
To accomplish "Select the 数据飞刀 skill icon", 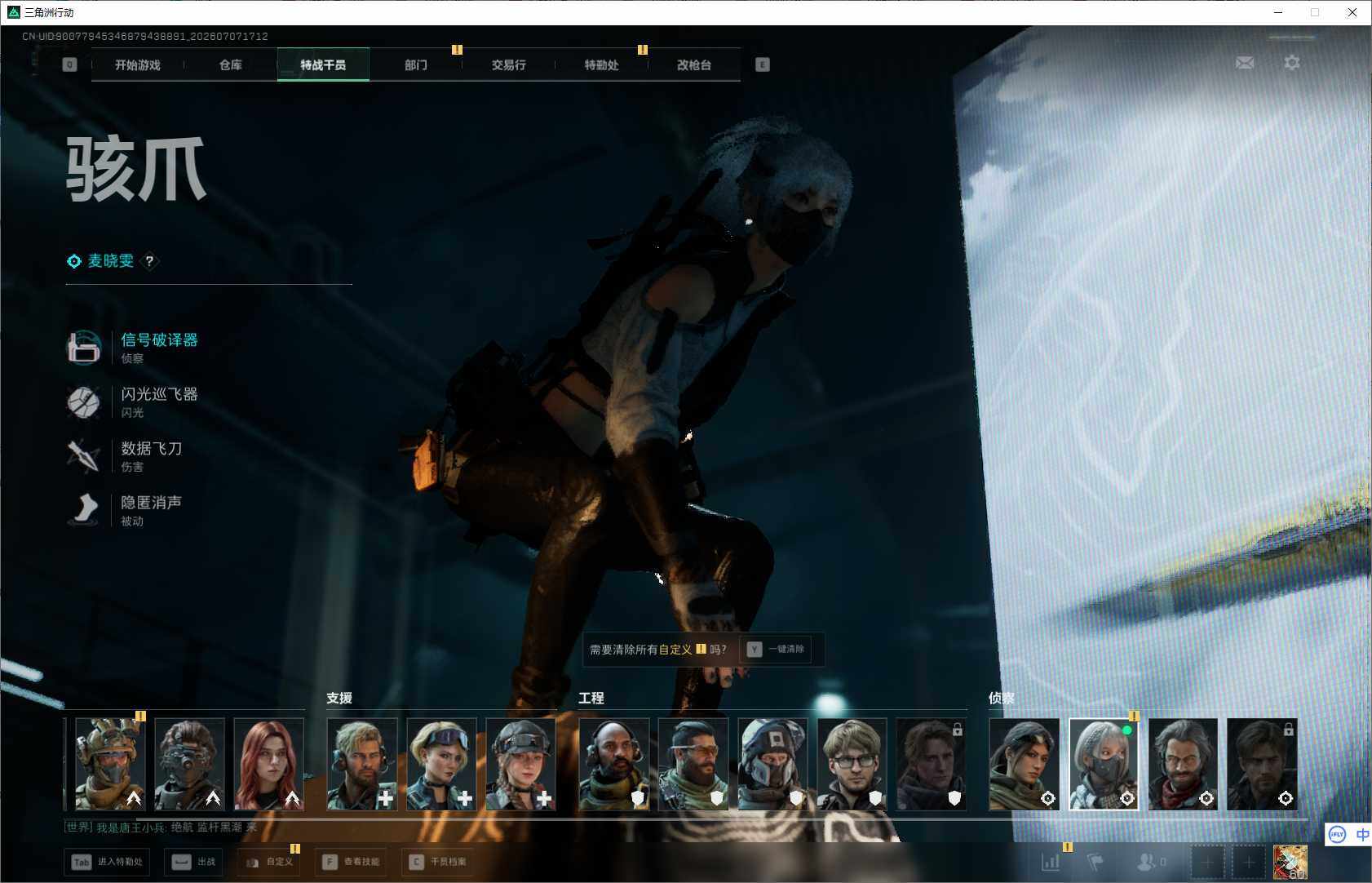I will [x=83, y=456].
